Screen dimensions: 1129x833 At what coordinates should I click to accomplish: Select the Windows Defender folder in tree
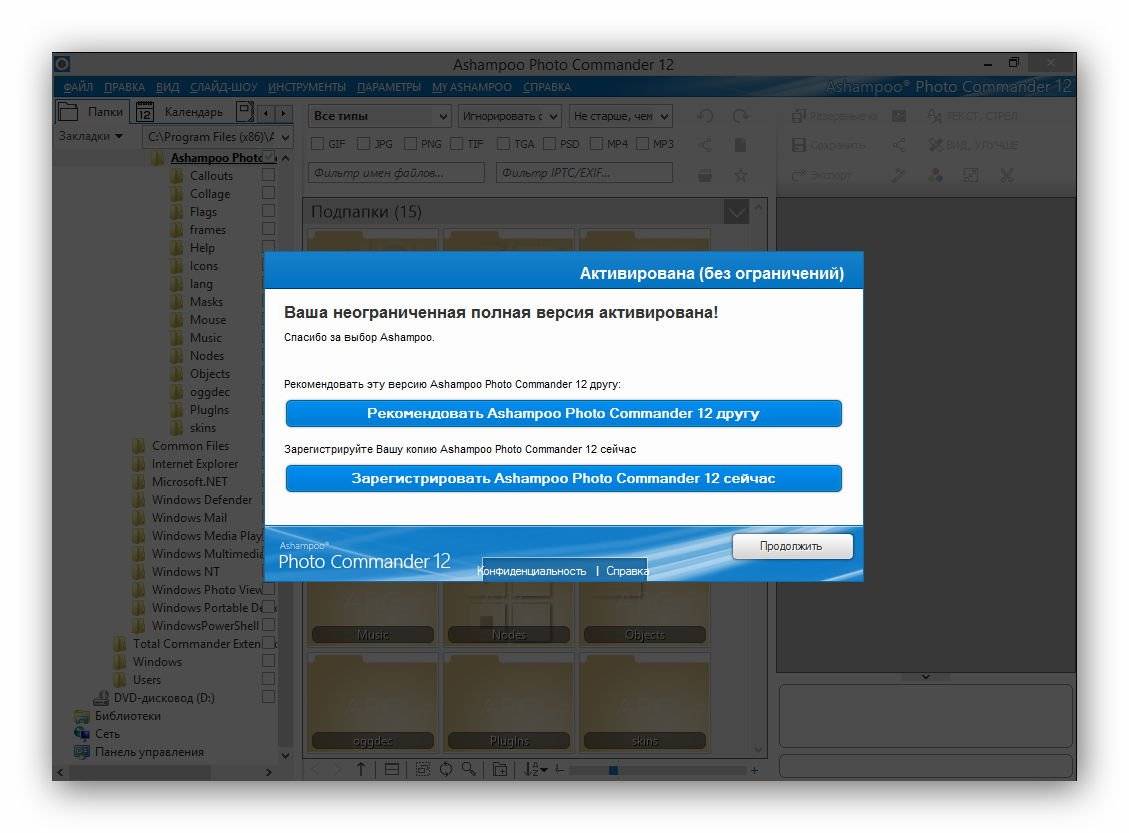202,500
